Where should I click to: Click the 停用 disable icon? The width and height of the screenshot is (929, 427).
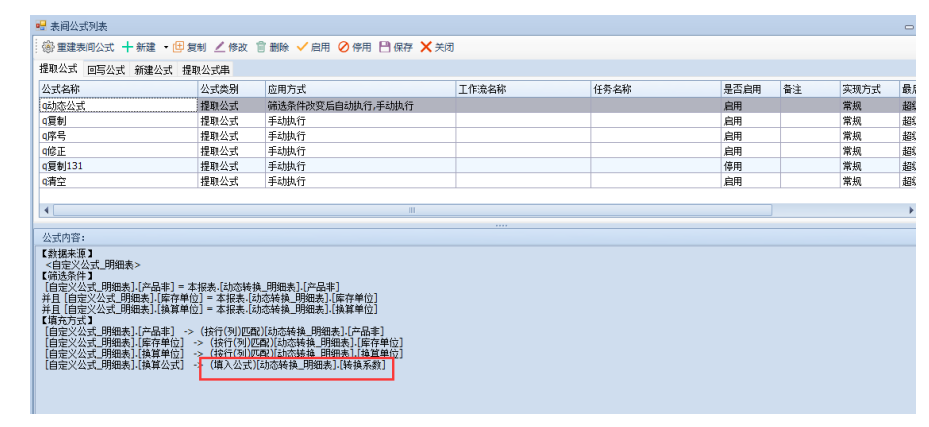[344, 47]
